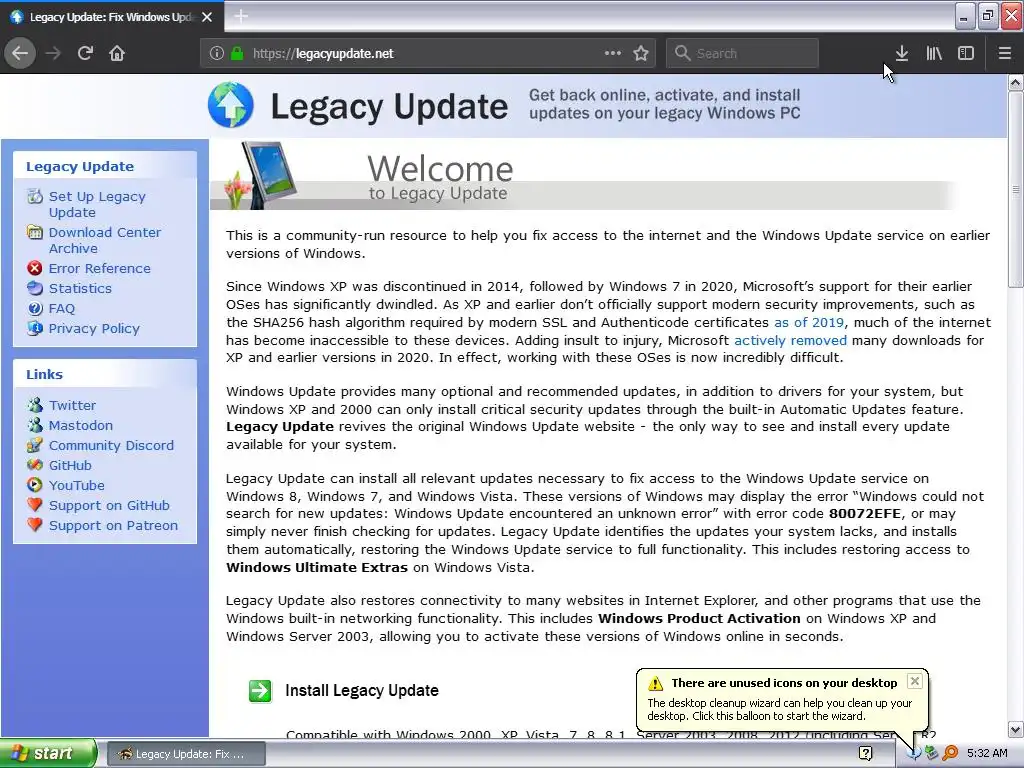Screen dimensions: 1024x768
Task: Click the Statistics sidebar icon
Action: coord(35,288)
